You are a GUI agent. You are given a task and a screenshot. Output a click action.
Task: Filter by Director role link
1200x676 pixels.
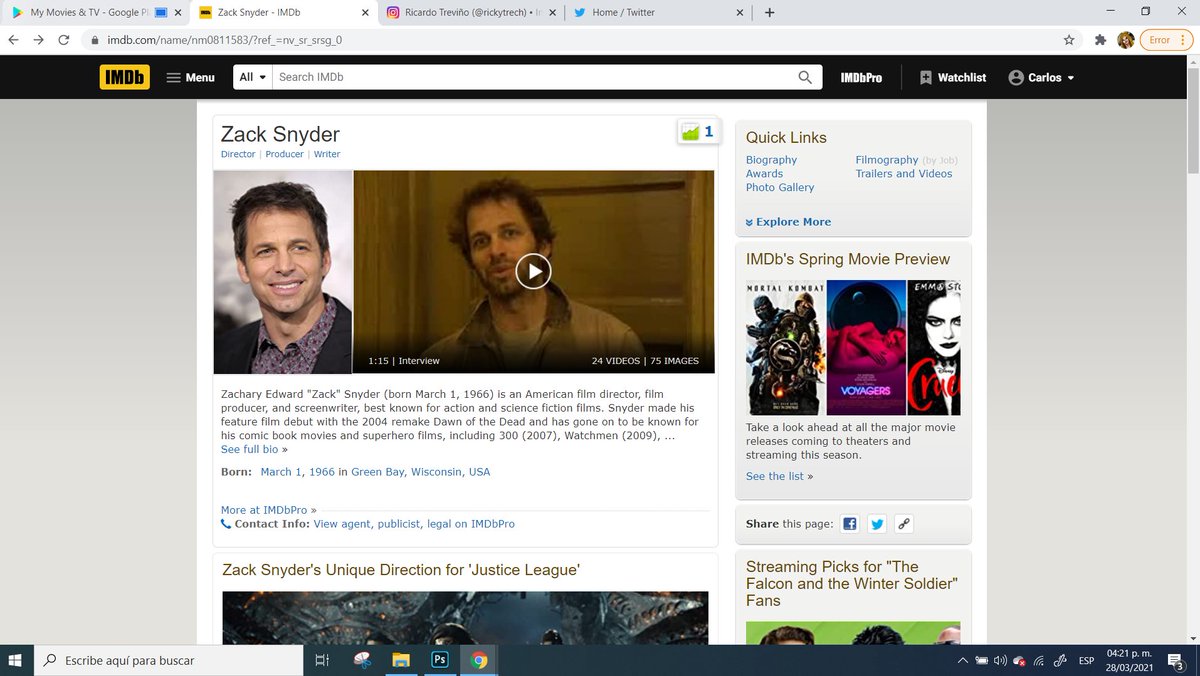coord(238,154)
